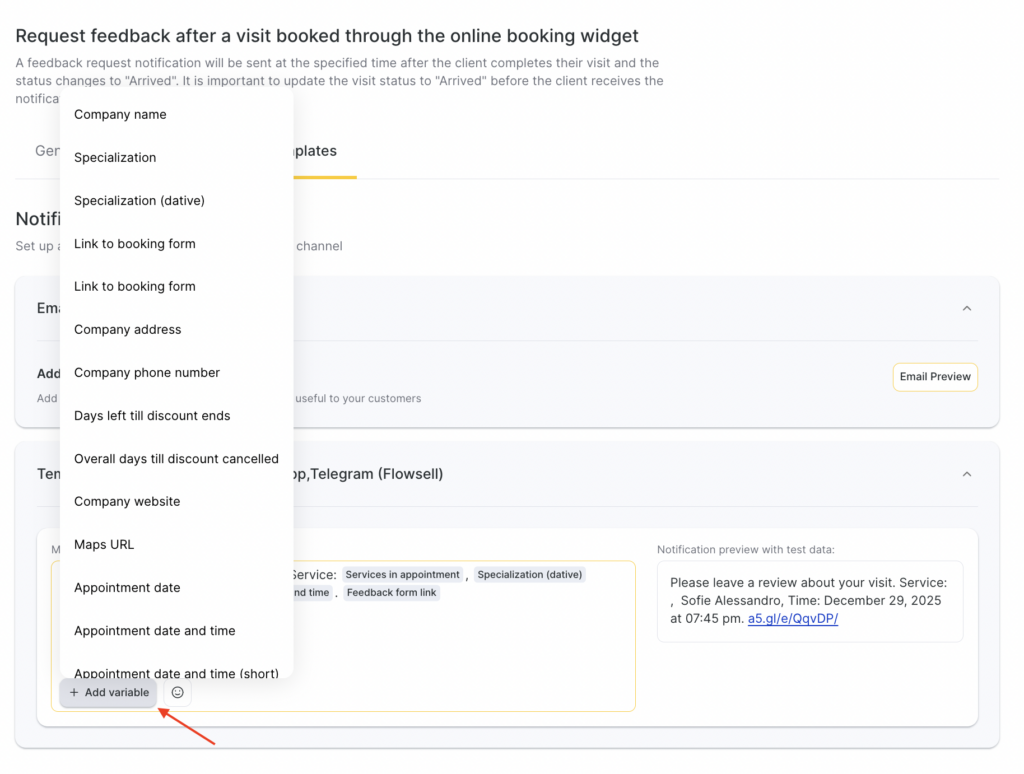1024x774 pixels.
Task: Insert Company phone number variable
Action: tap(147, 372)
